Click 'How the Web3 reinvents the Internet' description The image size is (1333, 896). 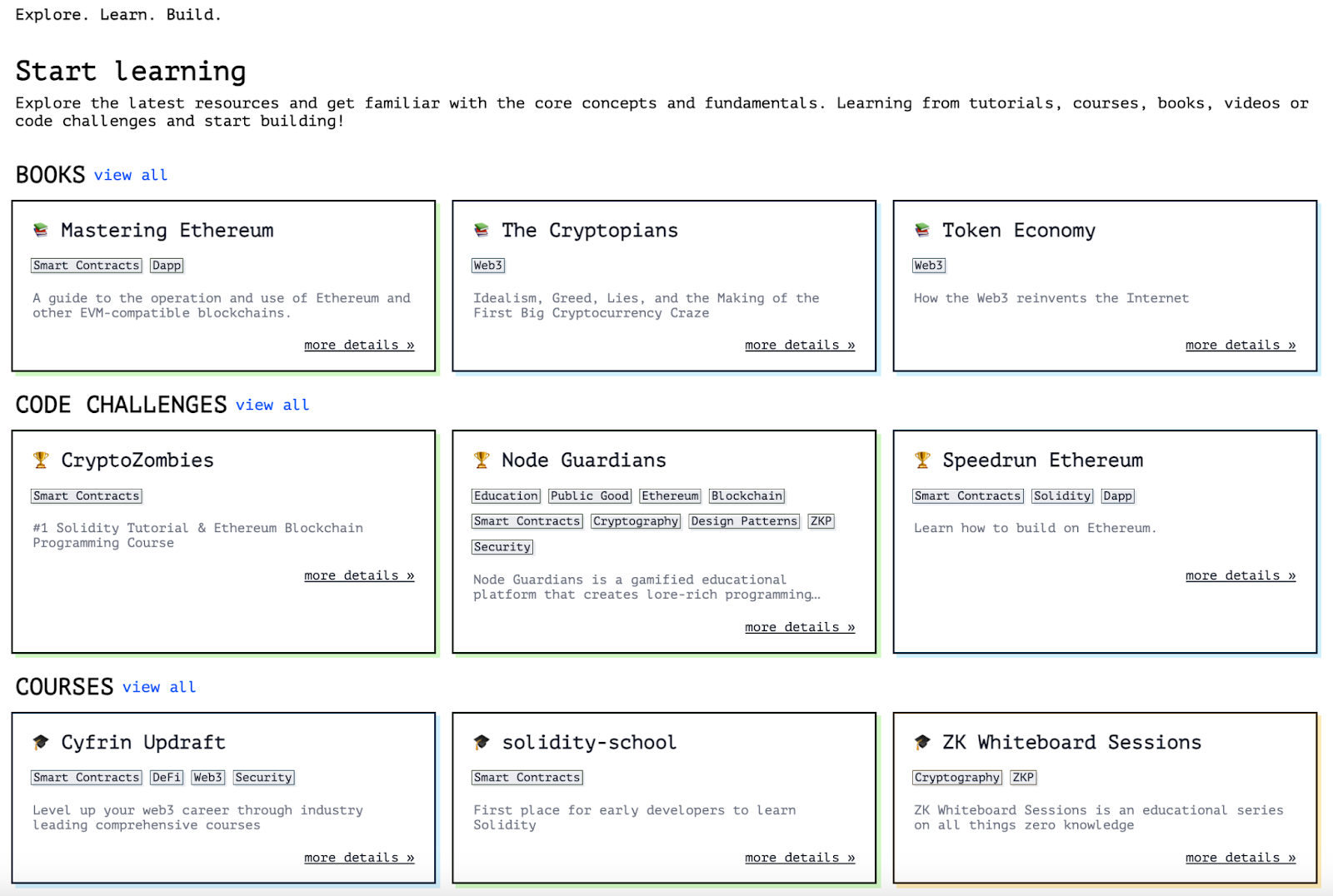tap(1051, 298)
